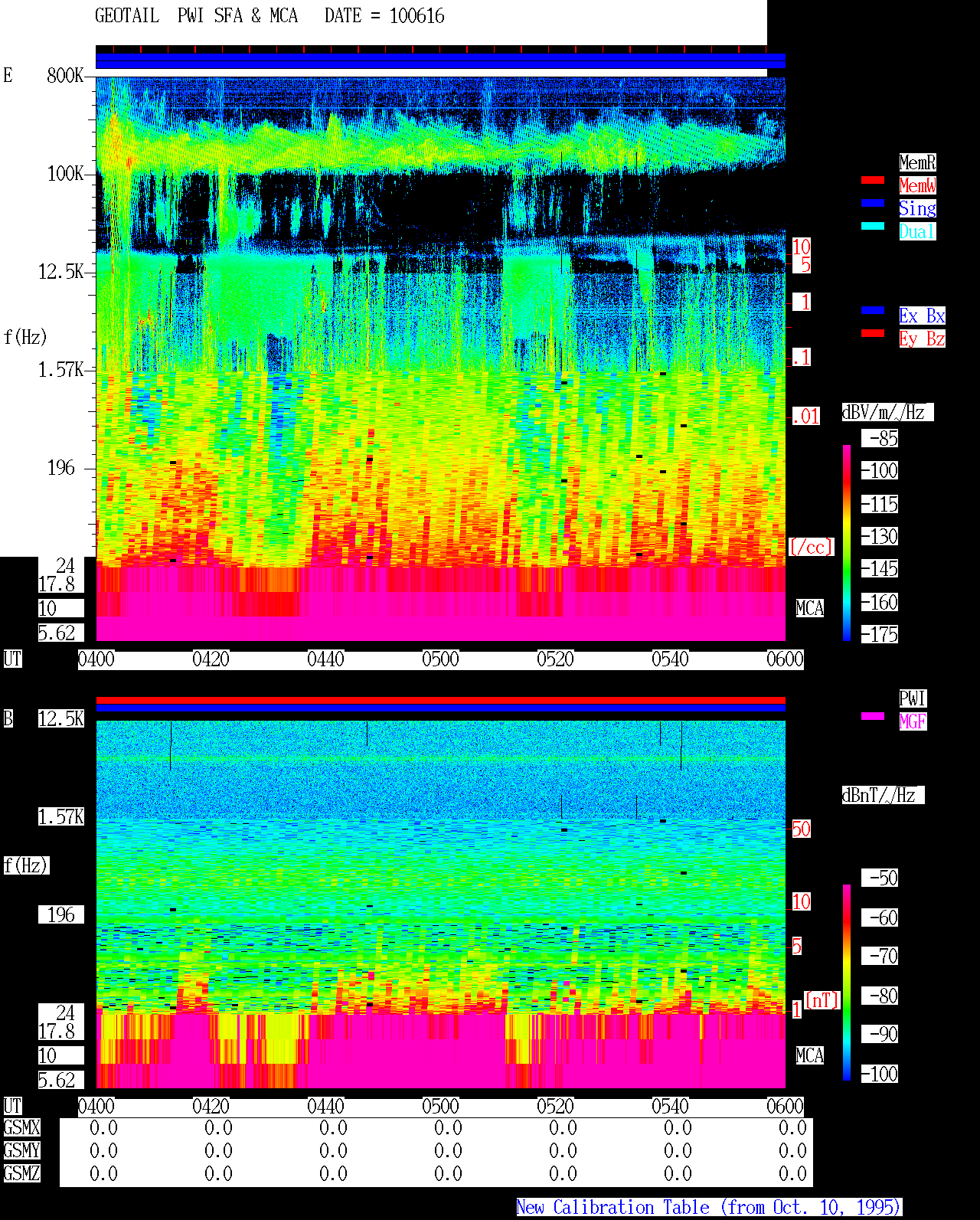Click the -50 magnetic color scale value

pyautogui.click(x=880, y=878)
